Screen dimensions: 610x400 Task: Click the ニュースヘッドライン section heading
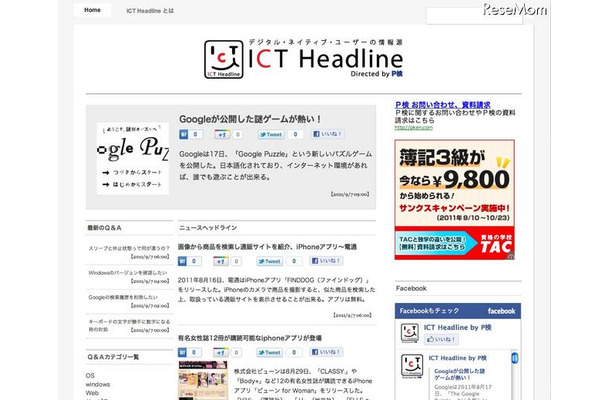tap(208, 228)
